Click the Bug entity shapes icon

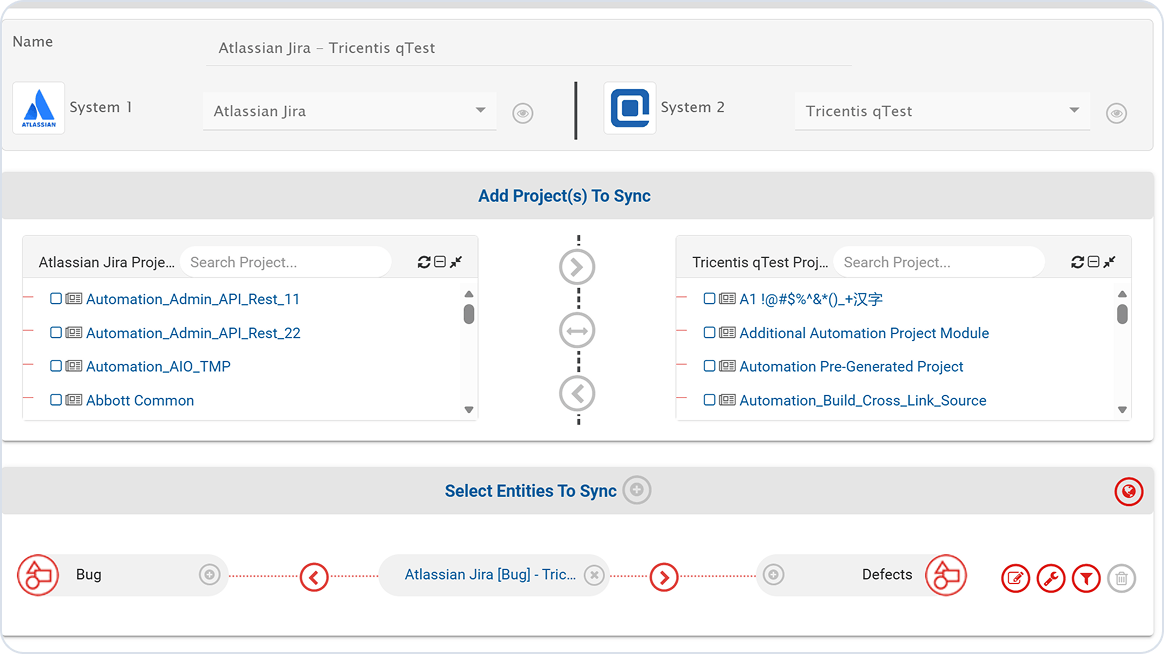38,575
